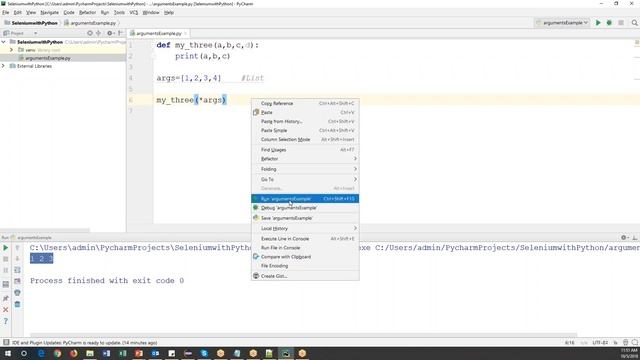Click Up the Stack Trace arrow

pyautogui.click(x=17, y=248)
